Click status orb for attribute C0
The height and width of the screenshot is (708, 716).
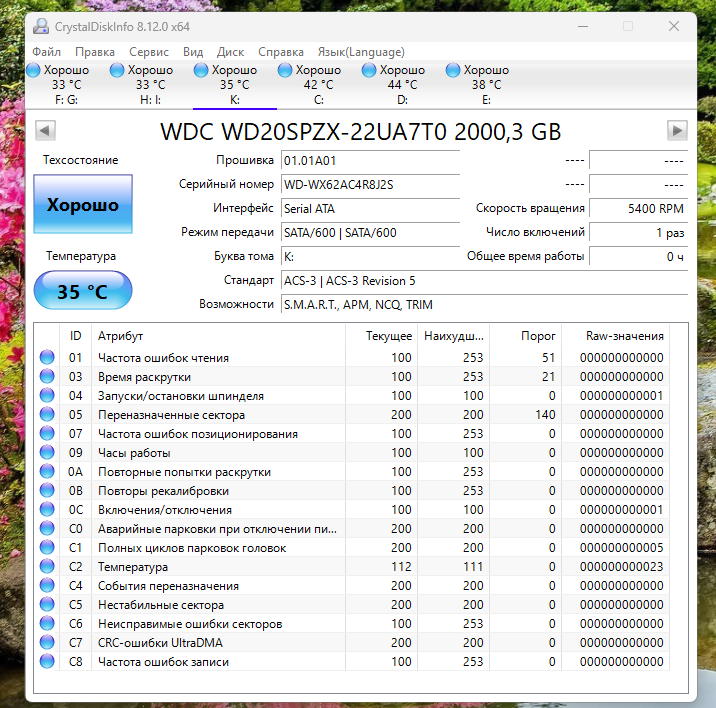point(47,528)
